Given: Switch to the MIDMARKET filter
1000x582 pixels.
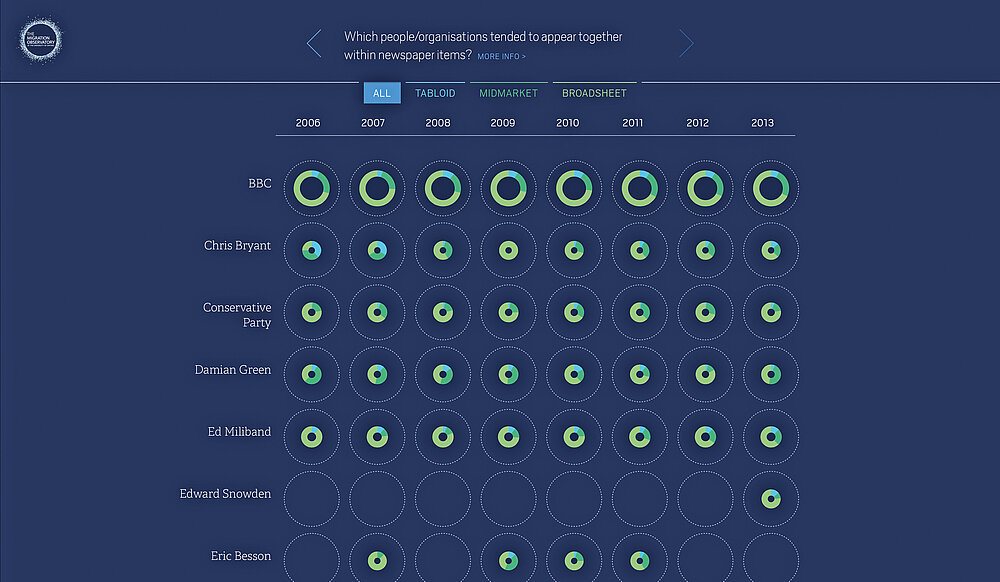Looking at the screenshot, I should (x=508, y=93).
